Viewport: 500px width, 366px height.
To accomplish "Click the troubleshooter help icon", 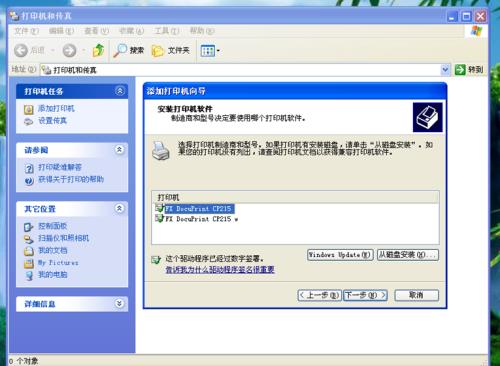I will pyautogui.click(x=29, y=168).
